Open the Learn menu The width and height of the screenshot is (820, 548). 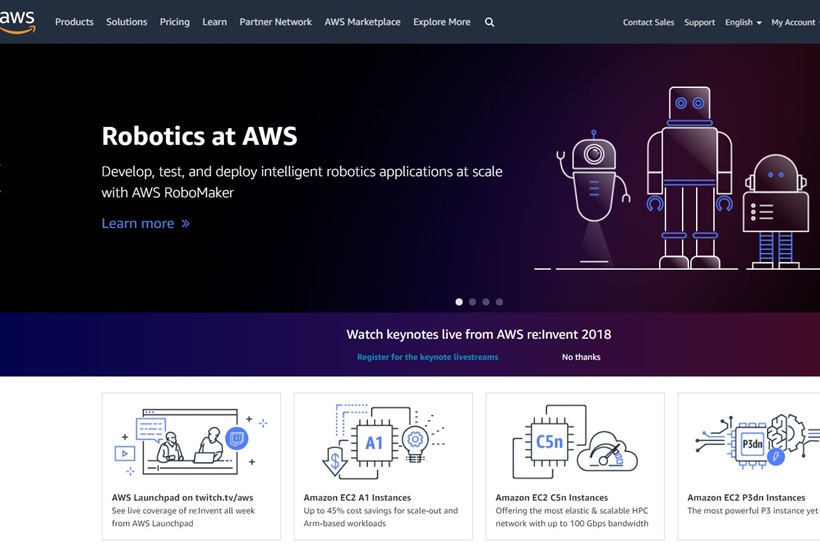pos(214,22)
